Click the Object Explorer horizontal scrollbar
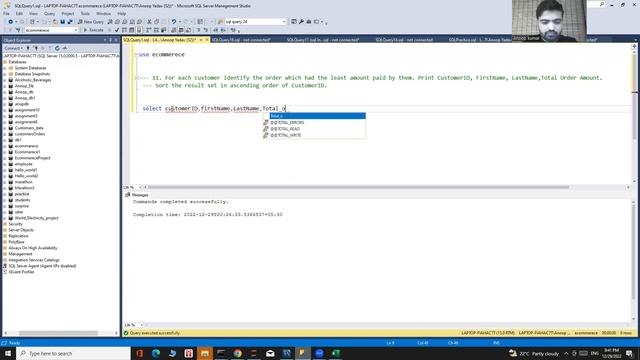 point(58,333)
